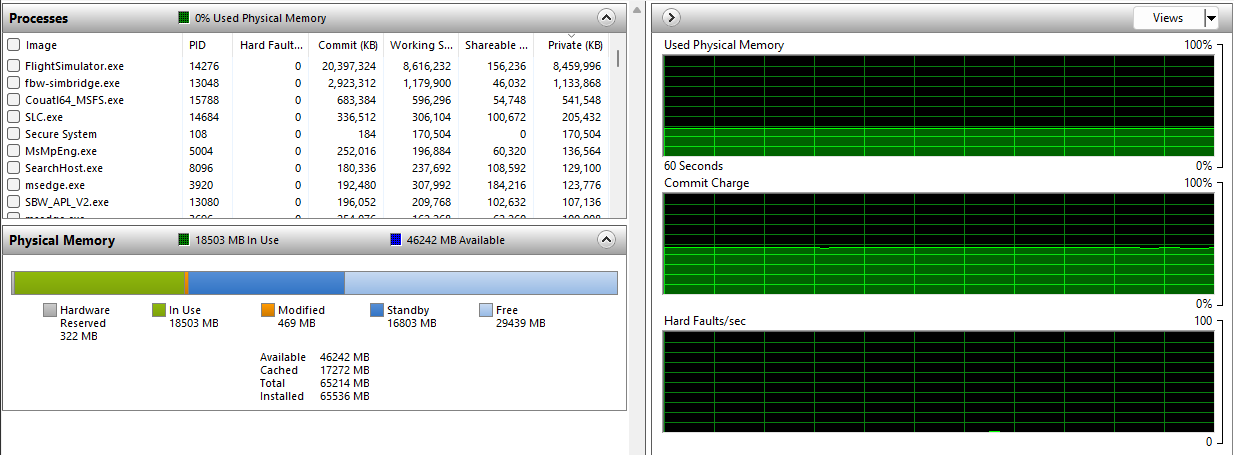Image resolution: width=1234 pixels, height=455 pixels.
Task: Hide the graphs pane with arrow button
Action: click(x=672, y=17)
